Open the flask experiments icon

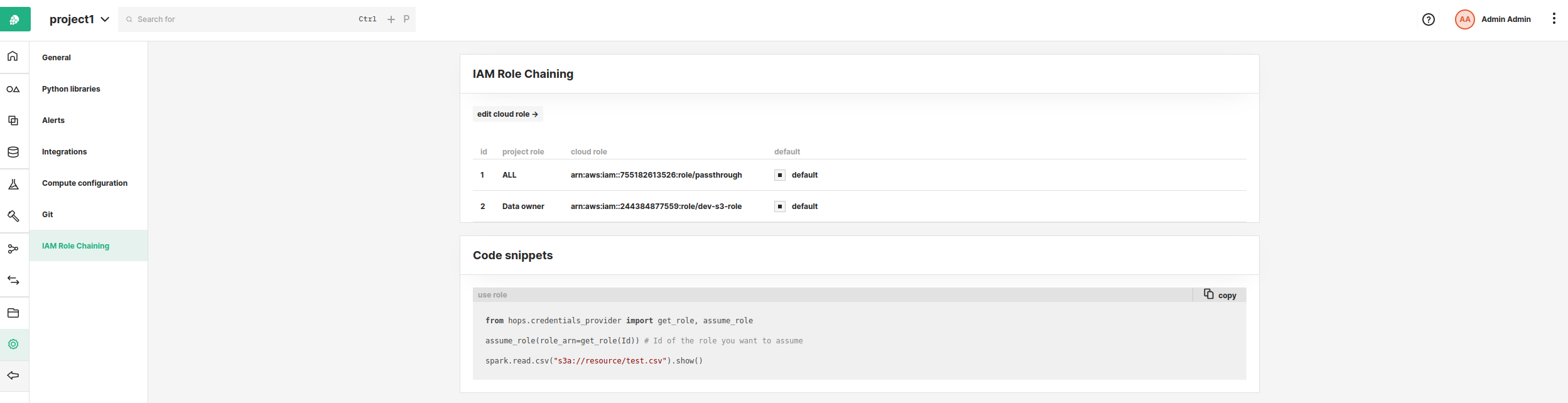tap(13, 185)
